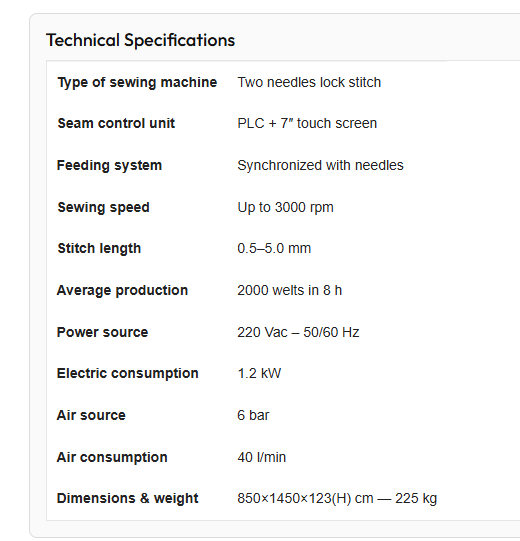Click the 6 bar air source value
520x541 pixels.
[253, 415]
